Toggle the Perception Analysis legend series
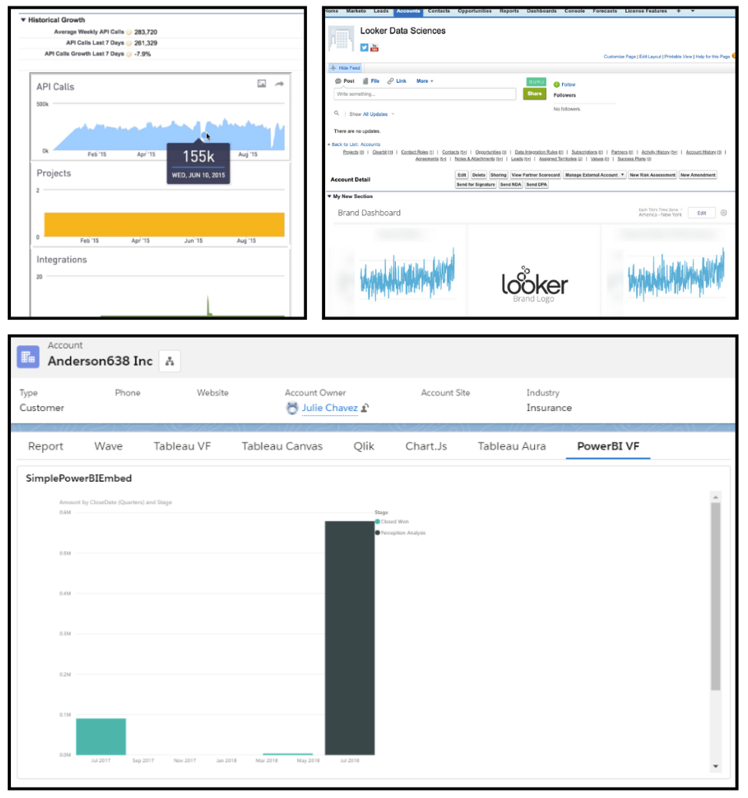 tap(377, 533)
